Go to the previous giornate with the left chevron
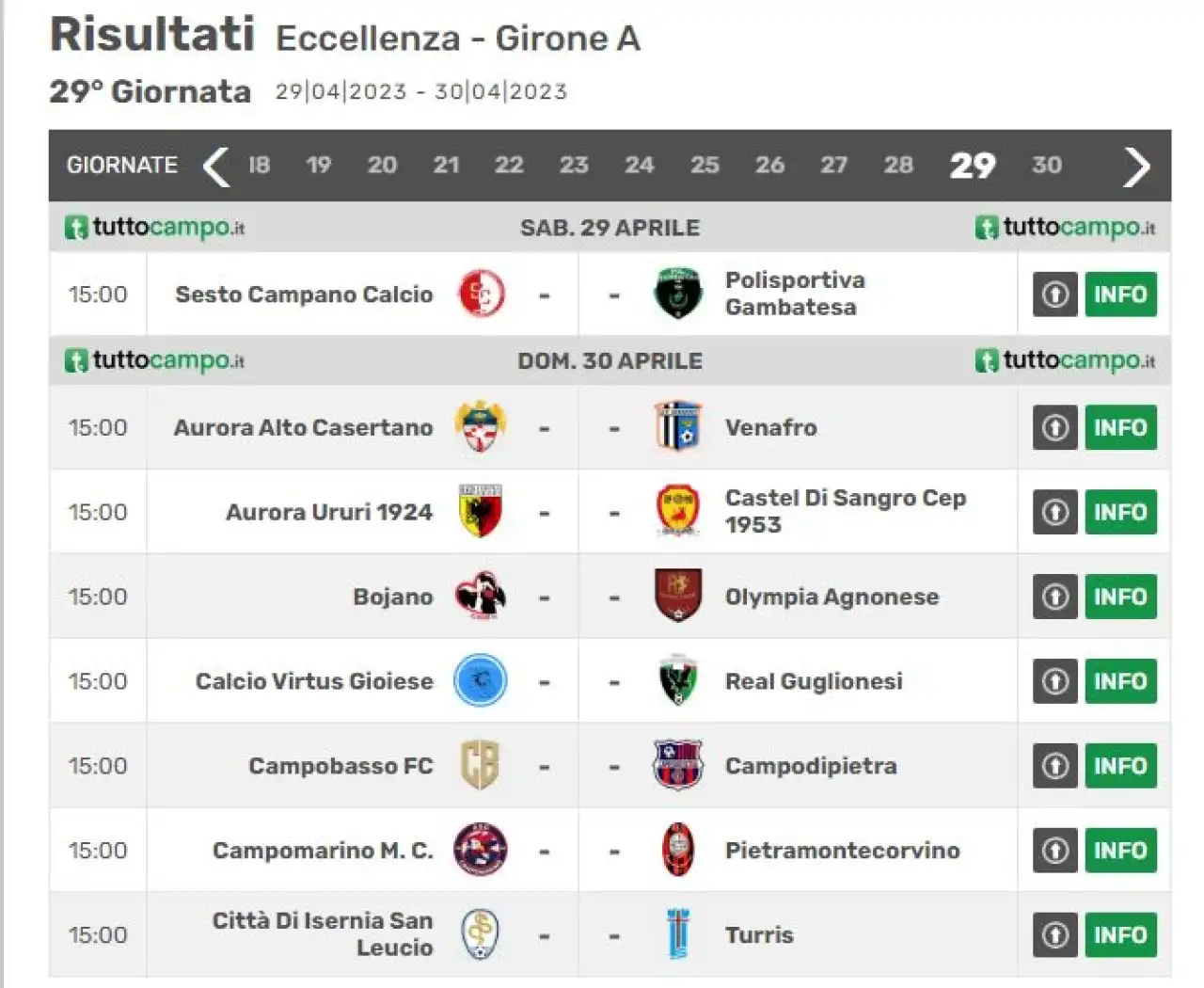The image size is (1204, 988). click(x=216, y=167)
